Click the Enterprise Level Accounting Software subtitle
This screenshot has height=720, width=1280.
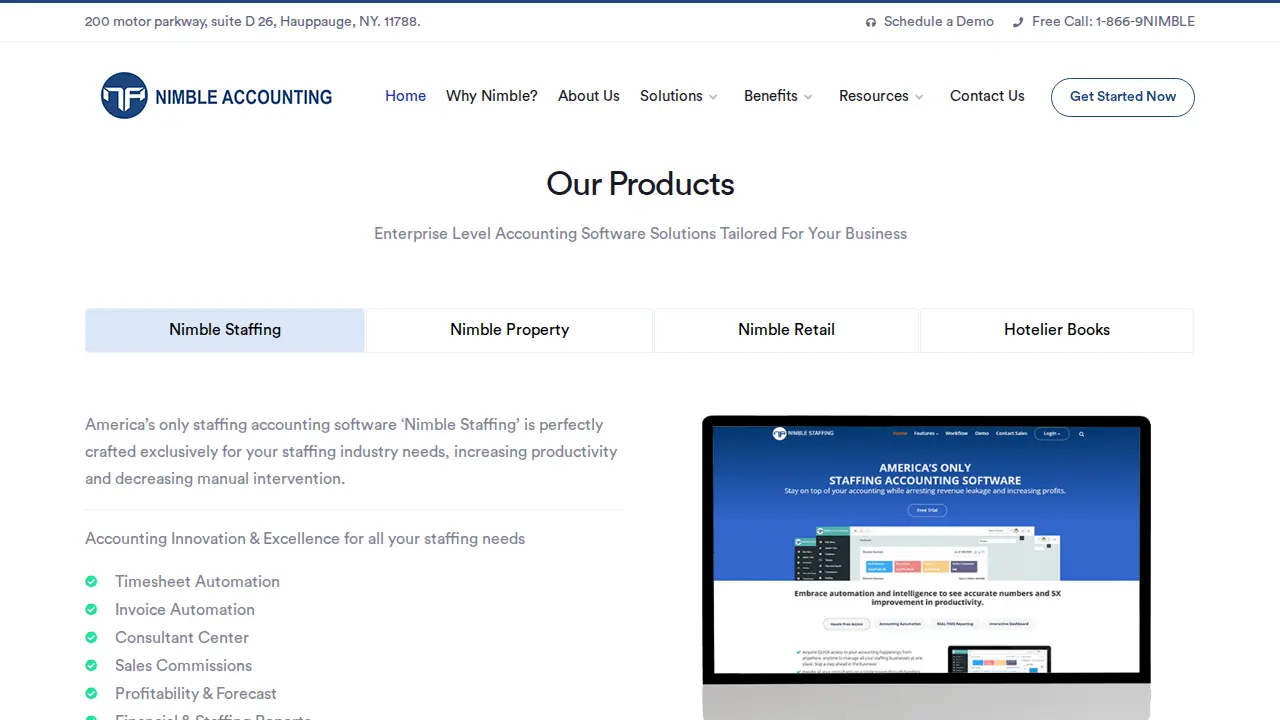pos(640,234)
